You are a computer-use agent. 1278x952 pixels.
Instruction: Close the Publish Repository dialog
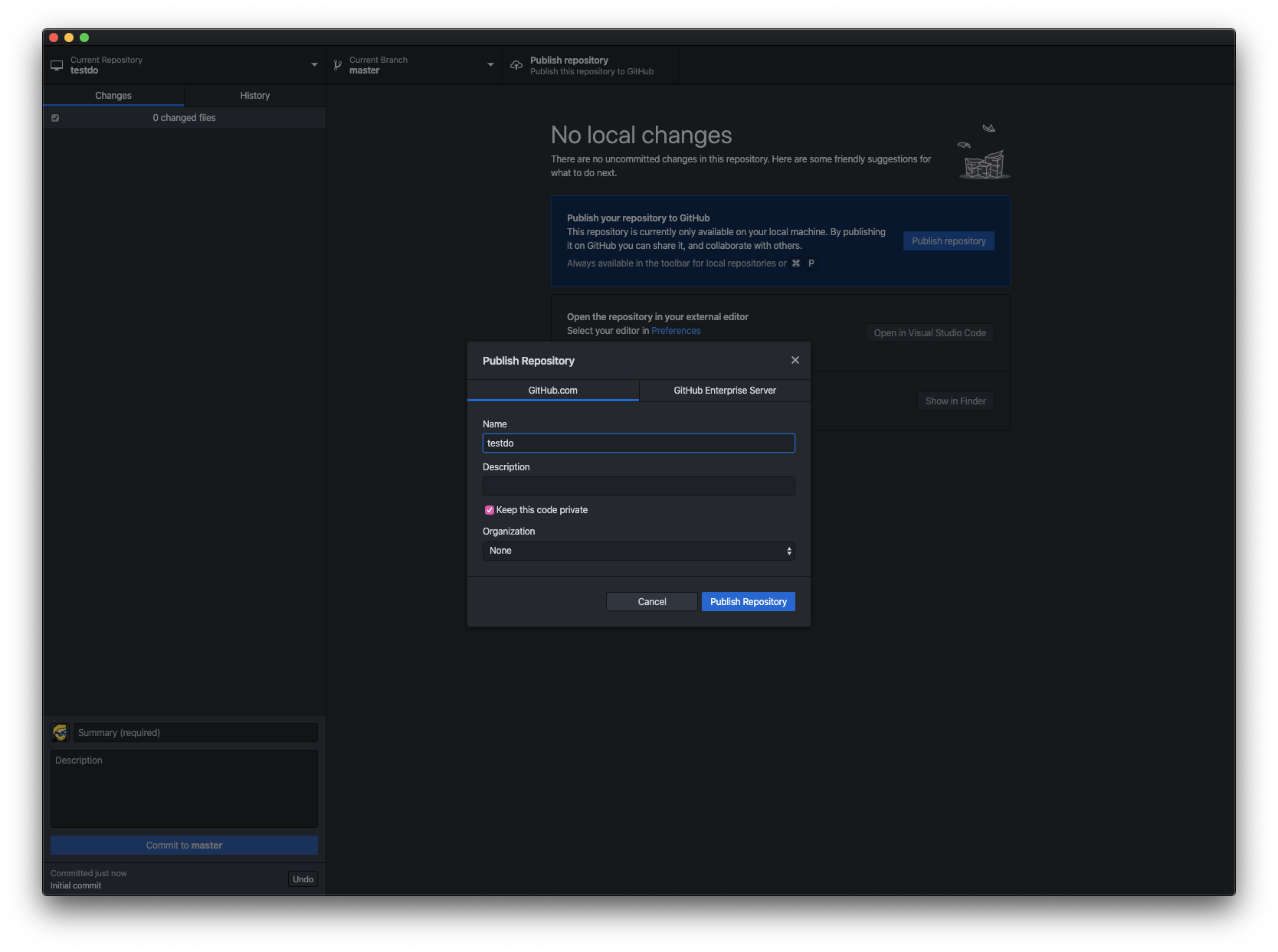[795, 360]
